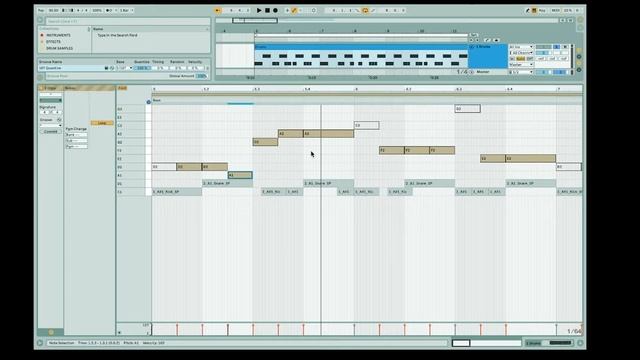
Task: Click the info view toggle at bottom-left
Action: tap(40, 343)
